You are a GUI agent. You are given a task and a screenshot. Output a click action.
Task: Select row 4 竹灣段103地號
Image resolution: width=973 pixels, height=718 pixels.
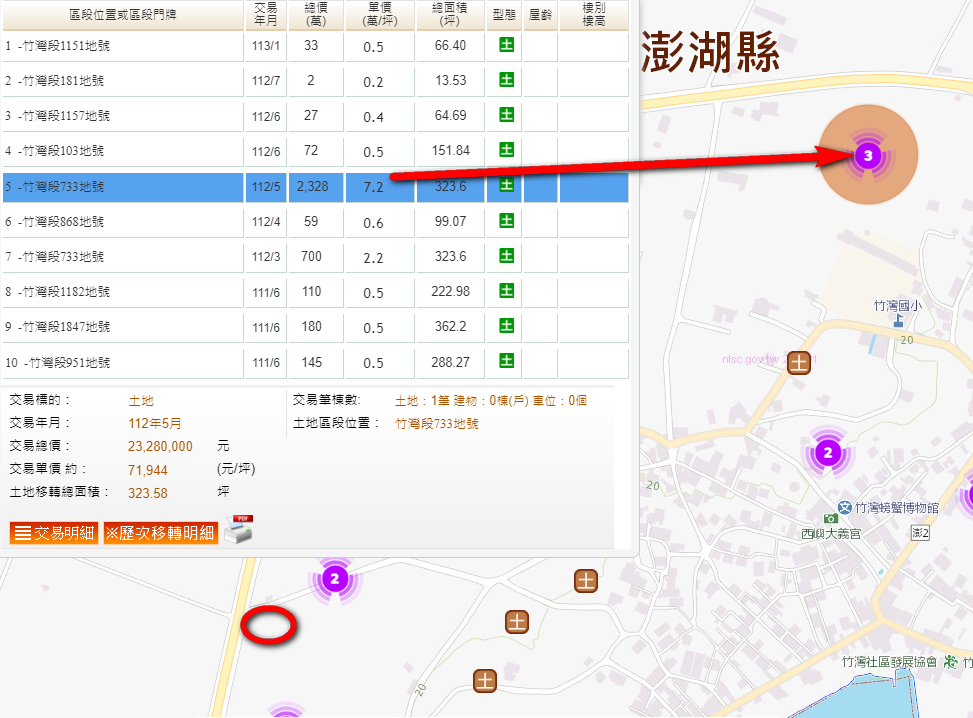pos(60,151)
